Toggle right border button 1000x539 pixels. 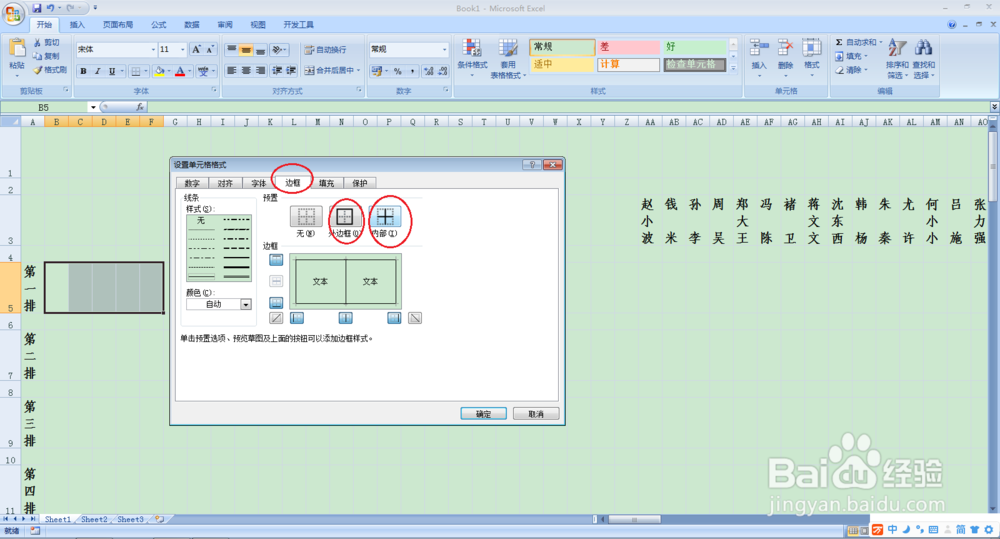[394, 318]
